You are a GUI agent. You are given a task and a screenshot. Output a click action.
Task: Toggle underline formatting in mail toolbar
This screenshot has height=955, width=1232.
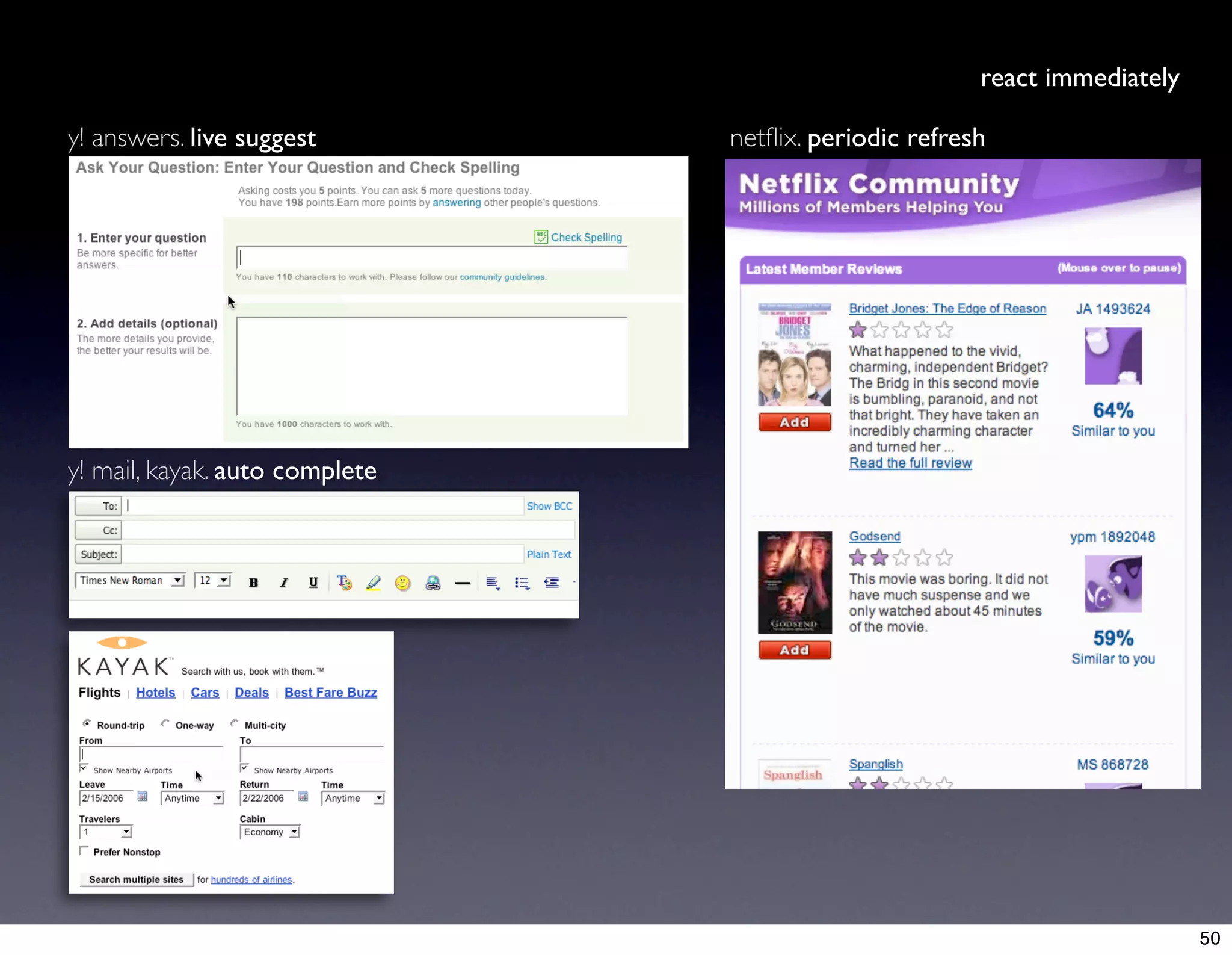(313, 582)
